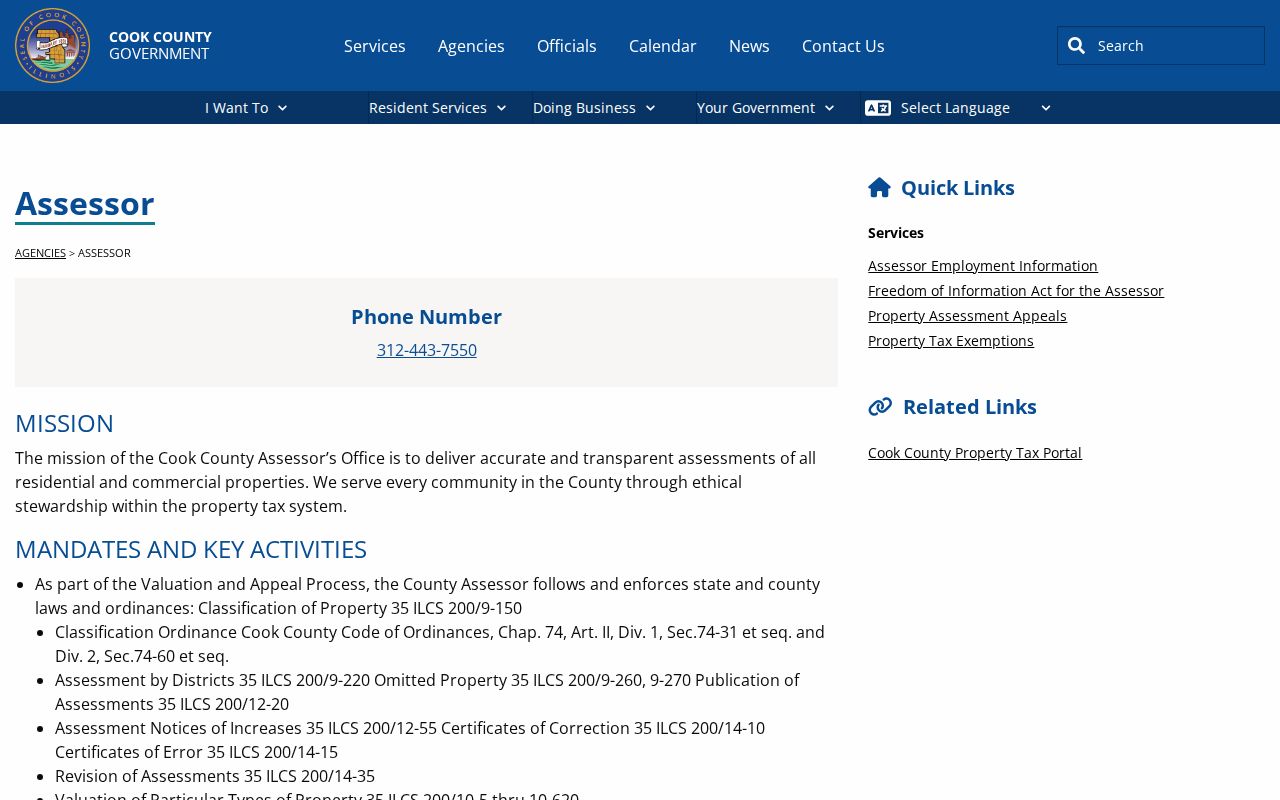This screenshot has width=1280, height=800.
Task: Click the Cook County Government site title
Action: (160, 45)
